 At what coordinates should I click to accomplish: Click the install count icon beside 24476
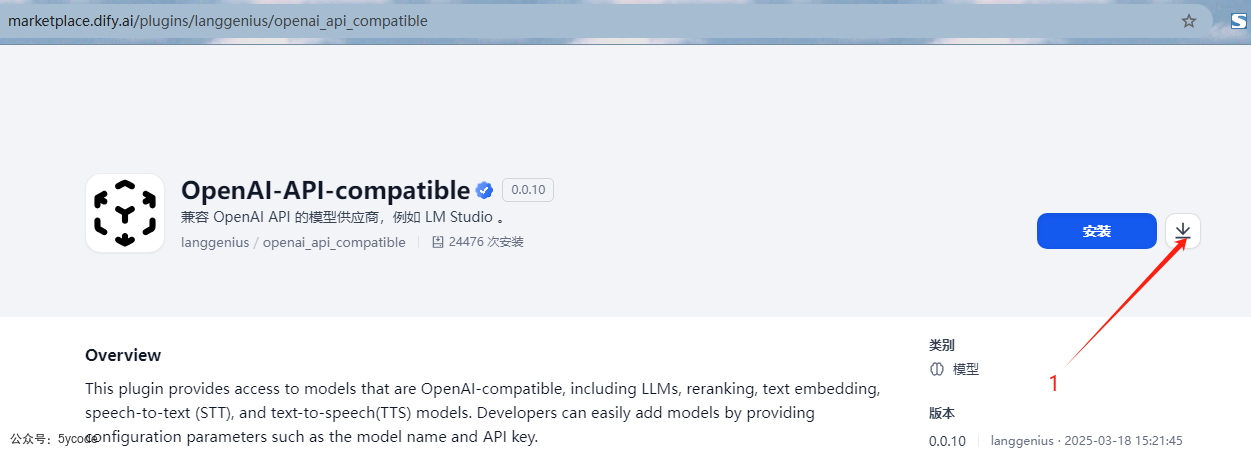tap(438, 242)
